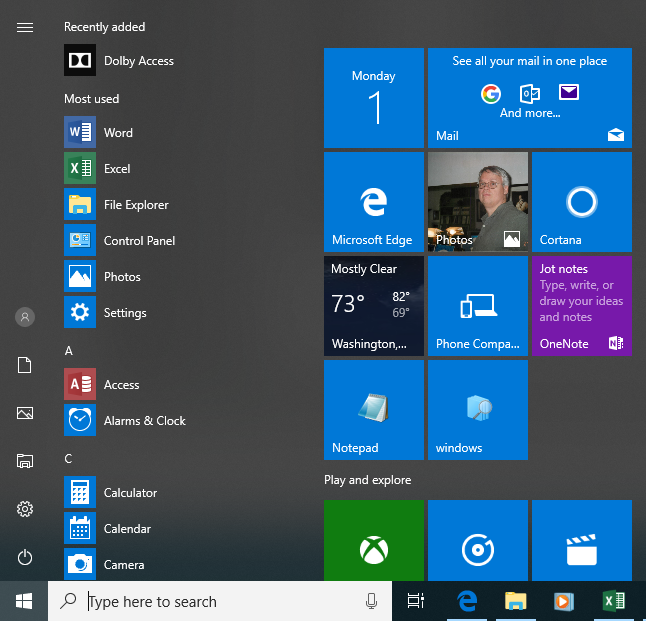Activate the microphone in search box
Image resolution: width=646 pixels, height=621 pixels.
click(x=371, y=601)
